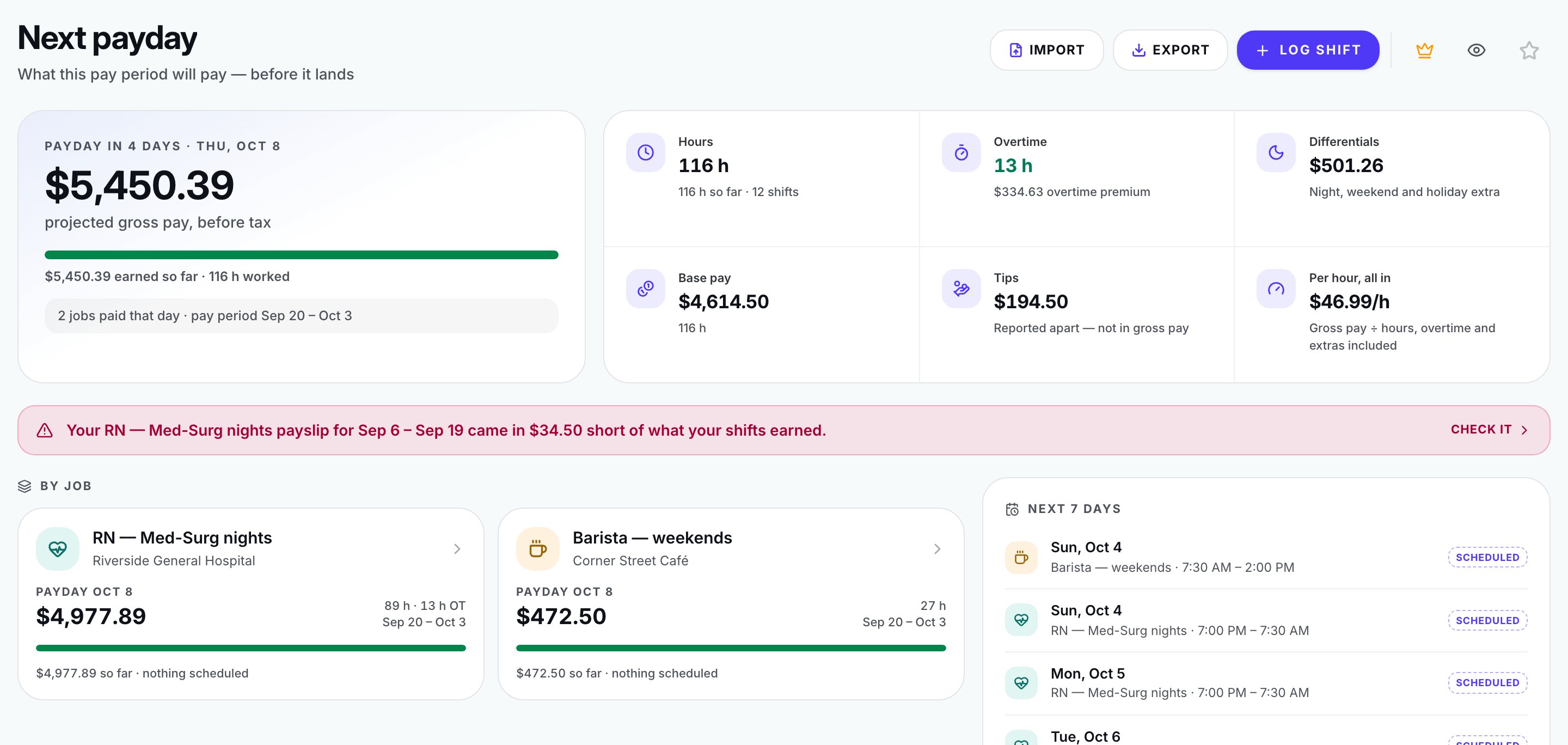Click the Log Shift button
The height and width of the screenshot is (745, 1568).
click(1307, 50)
